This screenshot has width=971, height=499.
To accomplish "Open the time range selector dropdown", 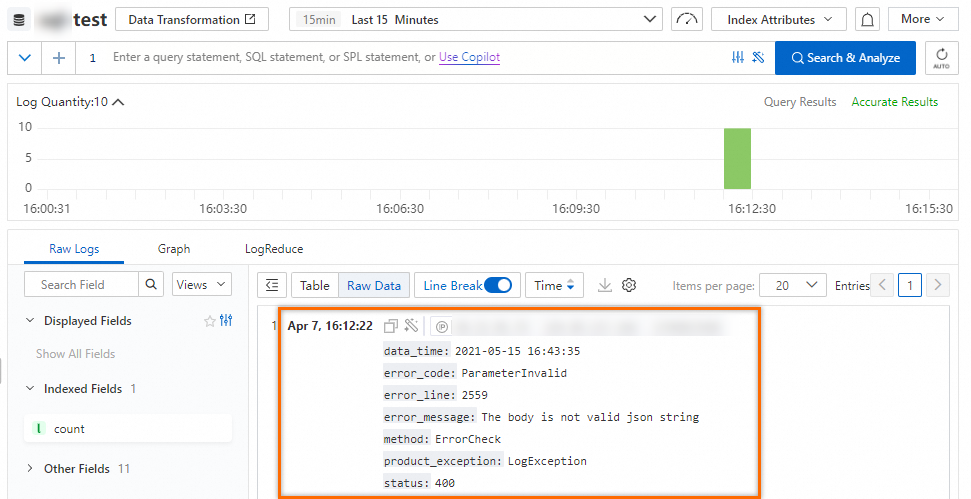I will [476, 19].
